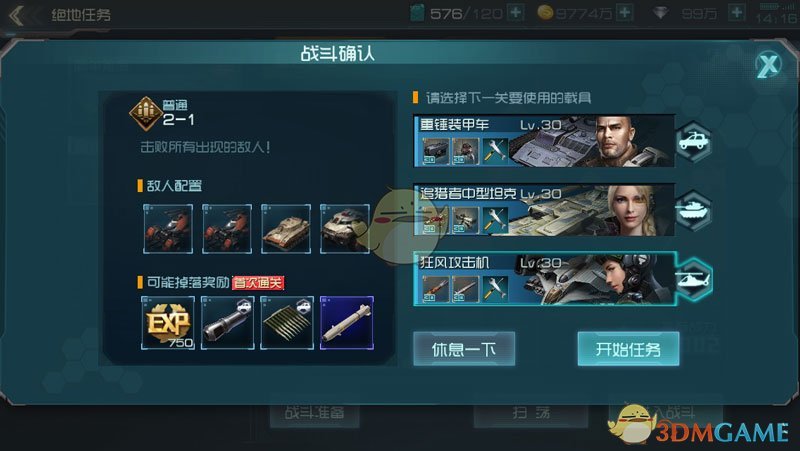Choose the 追猎者中型坦克 vehicle card
The height and width of the screenshot is (451, 800).
click(544, 210)
